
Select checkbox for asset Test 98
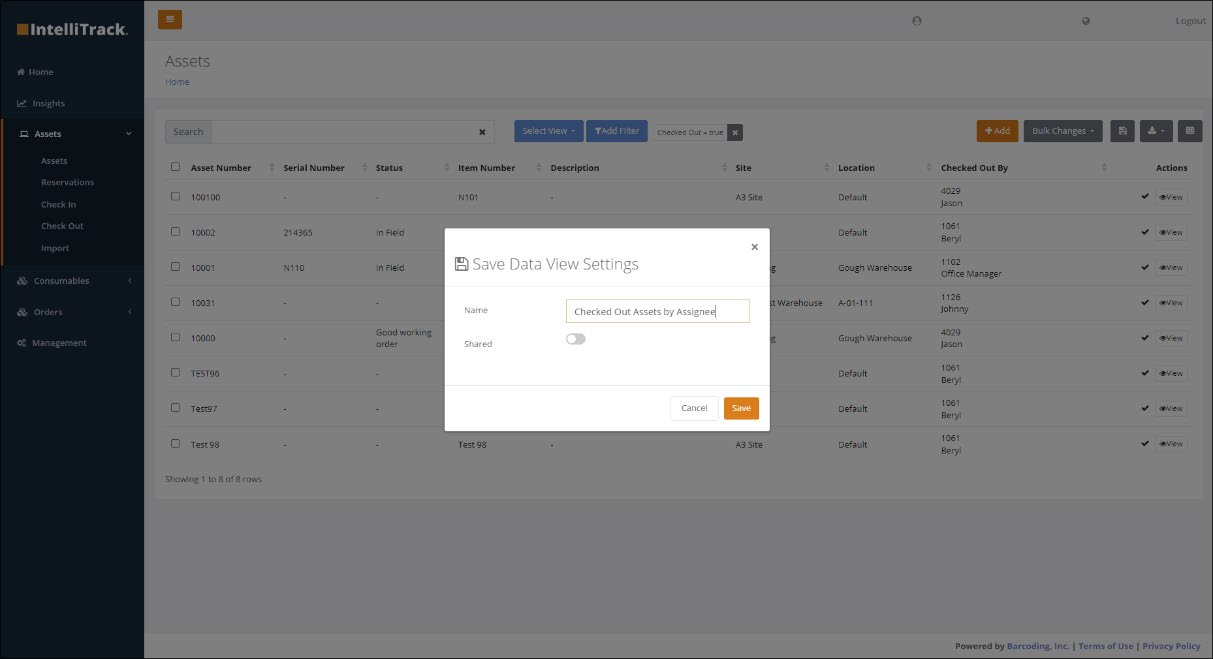(x=176, y=442)
